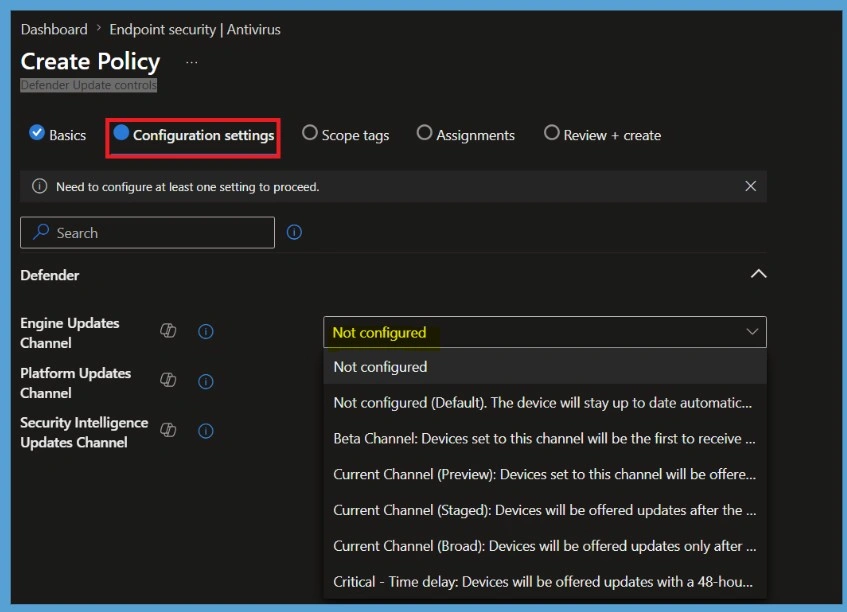Focus the Search settings field
847x612 pixels.
click(x=147, y=232)
